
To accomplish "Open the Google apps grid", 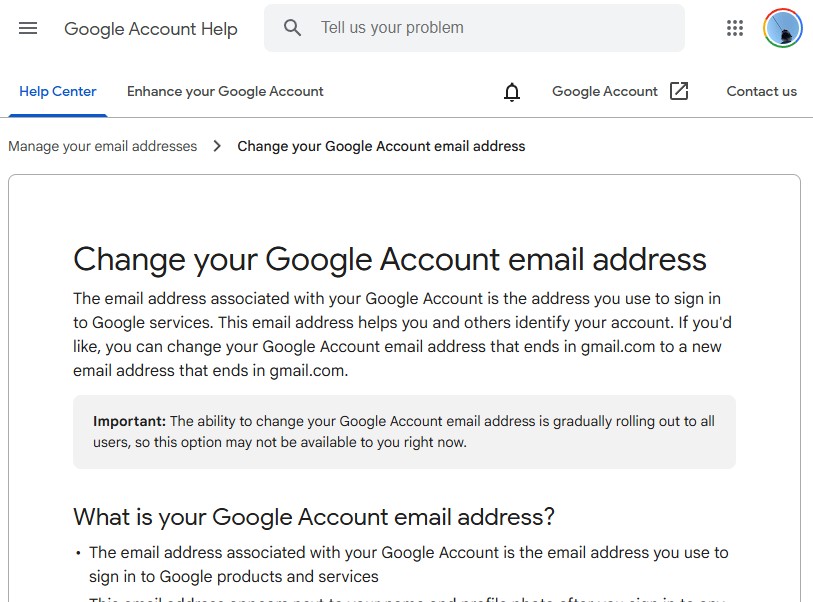I will [735, 28].
